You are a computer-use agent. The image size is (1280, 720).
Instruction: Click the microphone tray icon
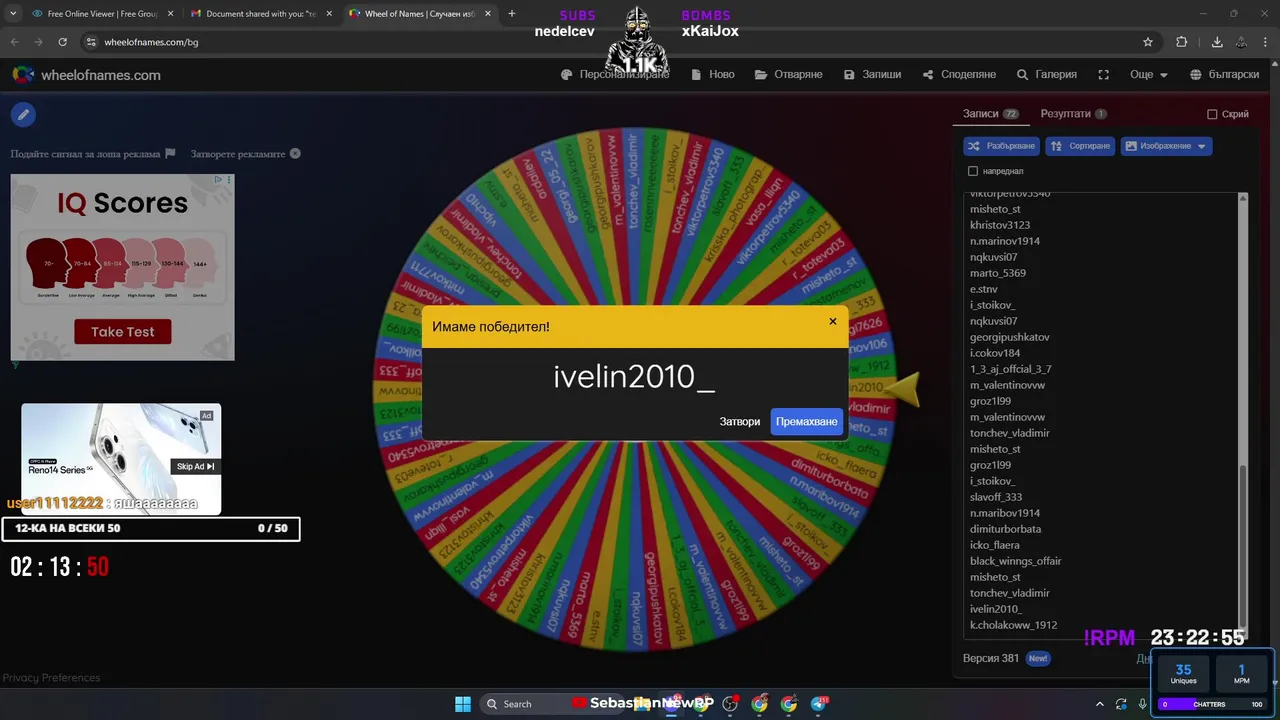pos(1142,704)
